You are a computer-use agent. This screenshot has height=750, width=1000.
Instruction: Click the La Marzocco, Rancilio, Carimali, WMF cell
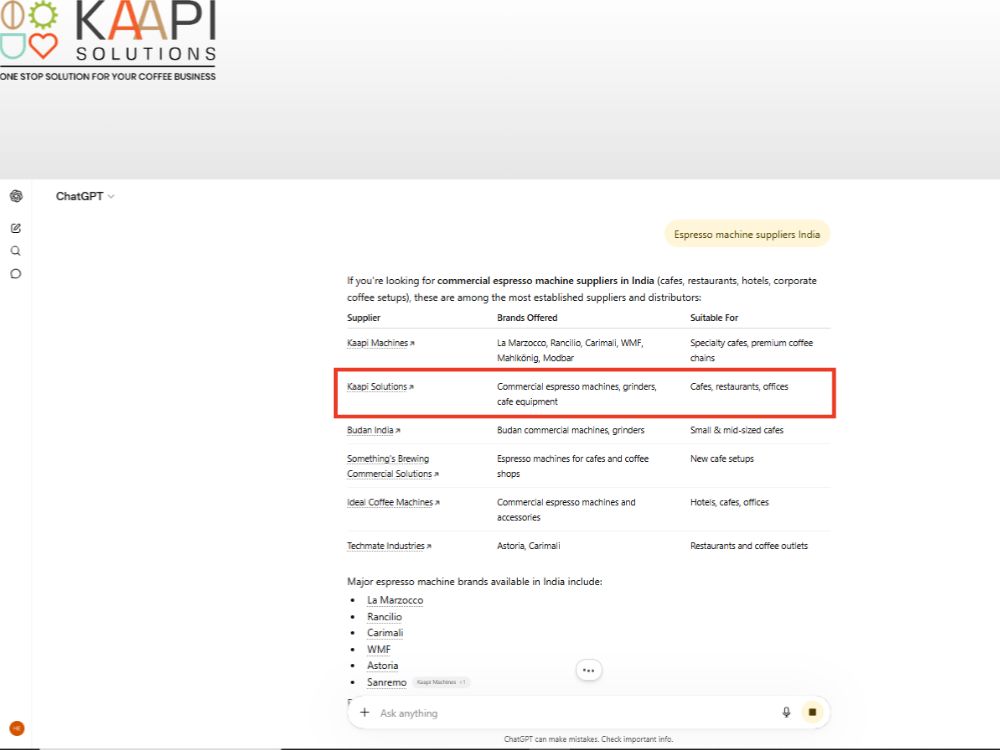pyautogui.click(x=570, y=350)
